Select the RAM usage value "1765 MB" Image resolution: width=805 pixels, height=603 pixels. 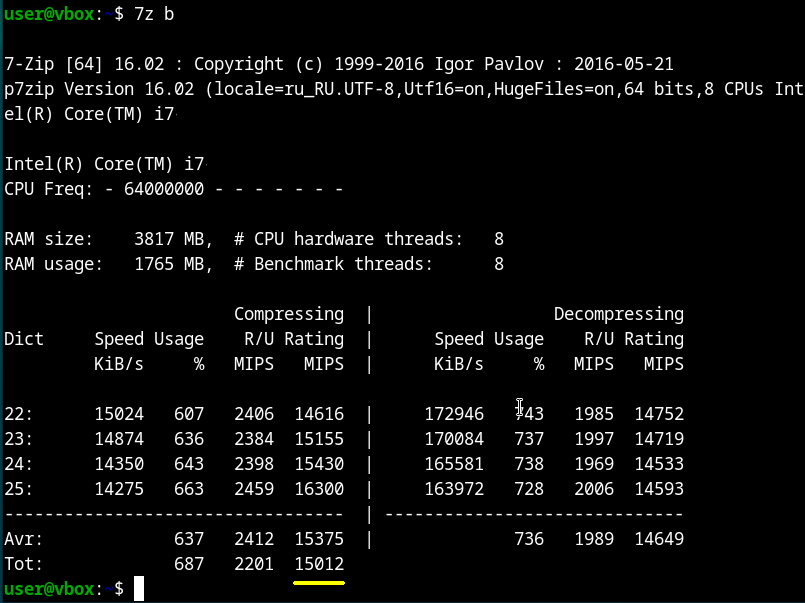[x=169, y=264]
